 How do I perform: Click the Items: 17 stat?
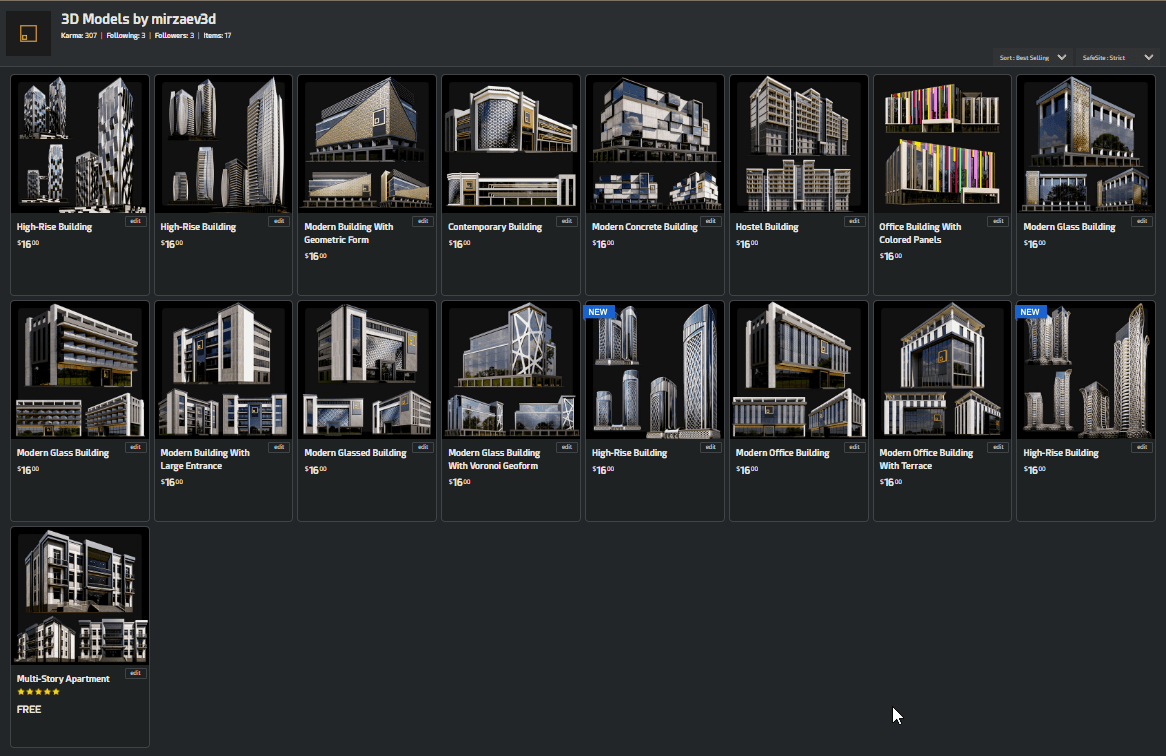[217, 36]
